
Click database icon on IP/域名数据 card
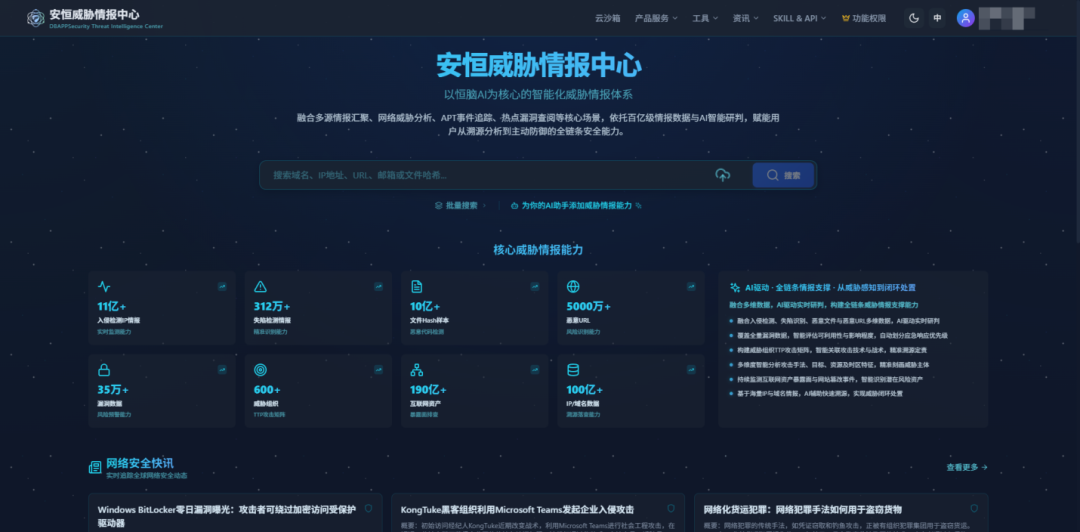coord(573,369)
